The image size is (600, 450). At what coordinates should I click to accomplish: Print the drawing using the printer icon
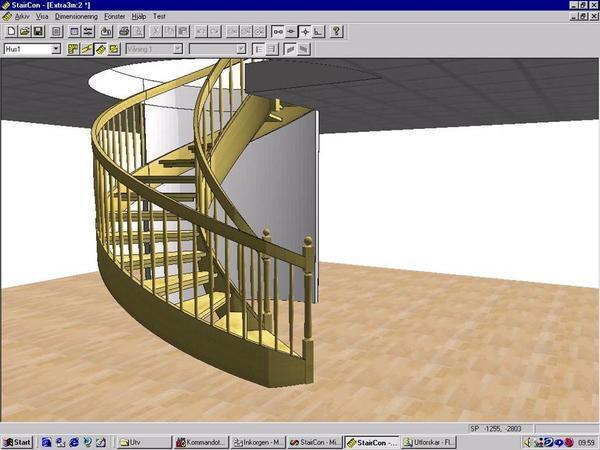point(124,31)
